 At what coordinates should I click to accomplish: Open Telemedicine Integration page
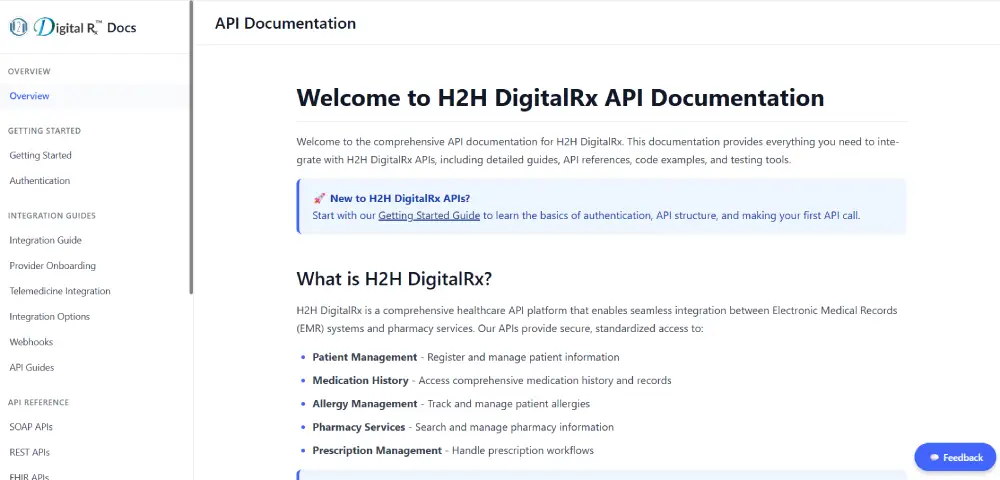(60, 291)
